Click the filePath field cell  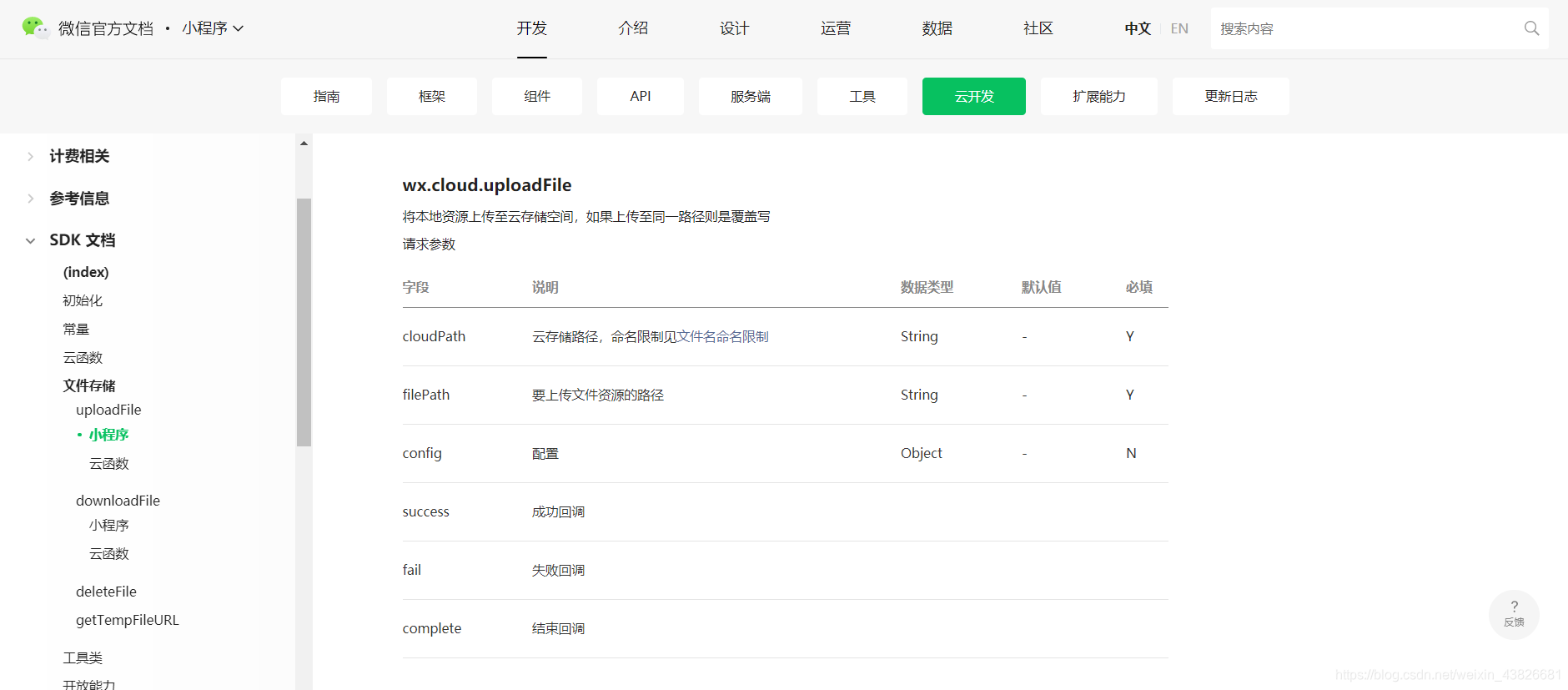click(x=425, y=395)
